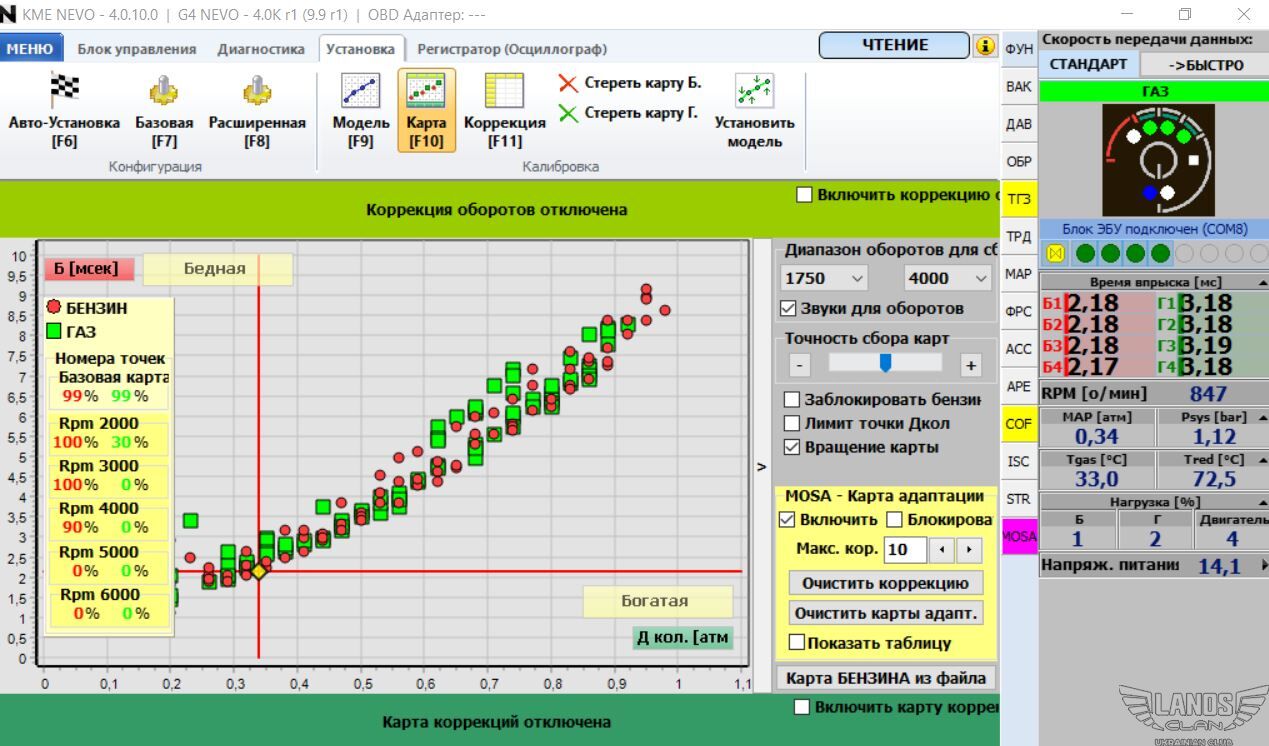1269x746 pixels.
Task: Open the Регистратор (Осциллограф) tab
Action: point(511,49)
